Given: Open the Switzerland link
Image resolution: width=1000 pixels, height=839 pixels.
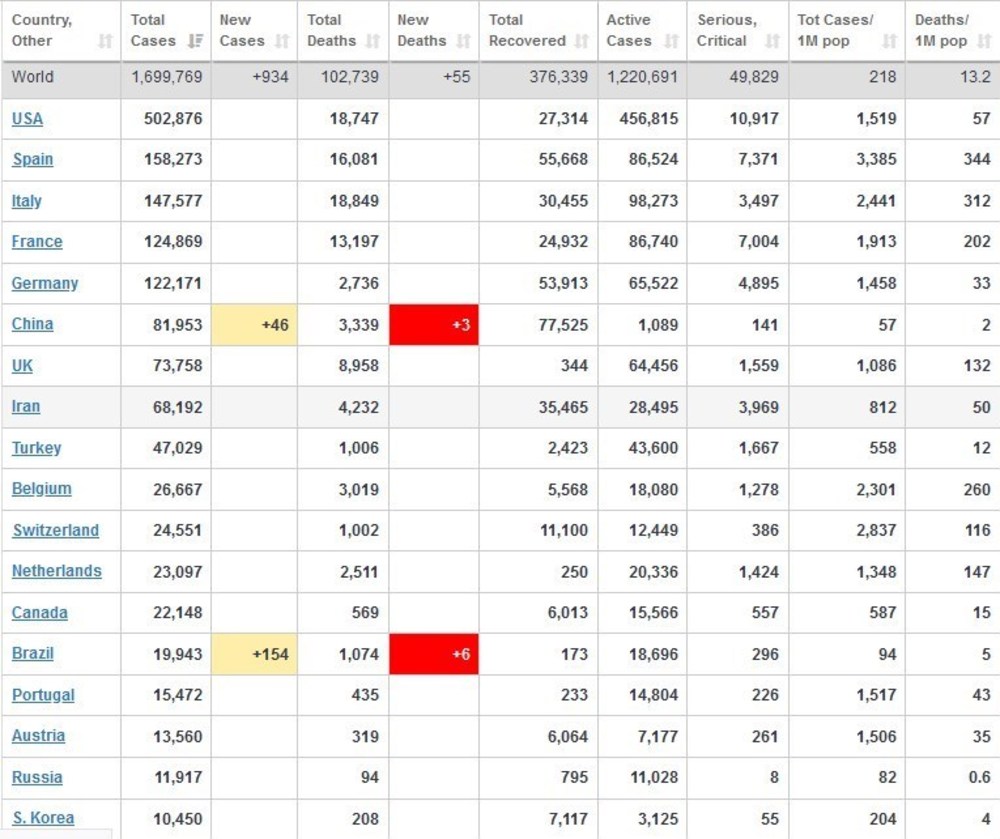Looking at the screenshot, I should tap(55, 530).
